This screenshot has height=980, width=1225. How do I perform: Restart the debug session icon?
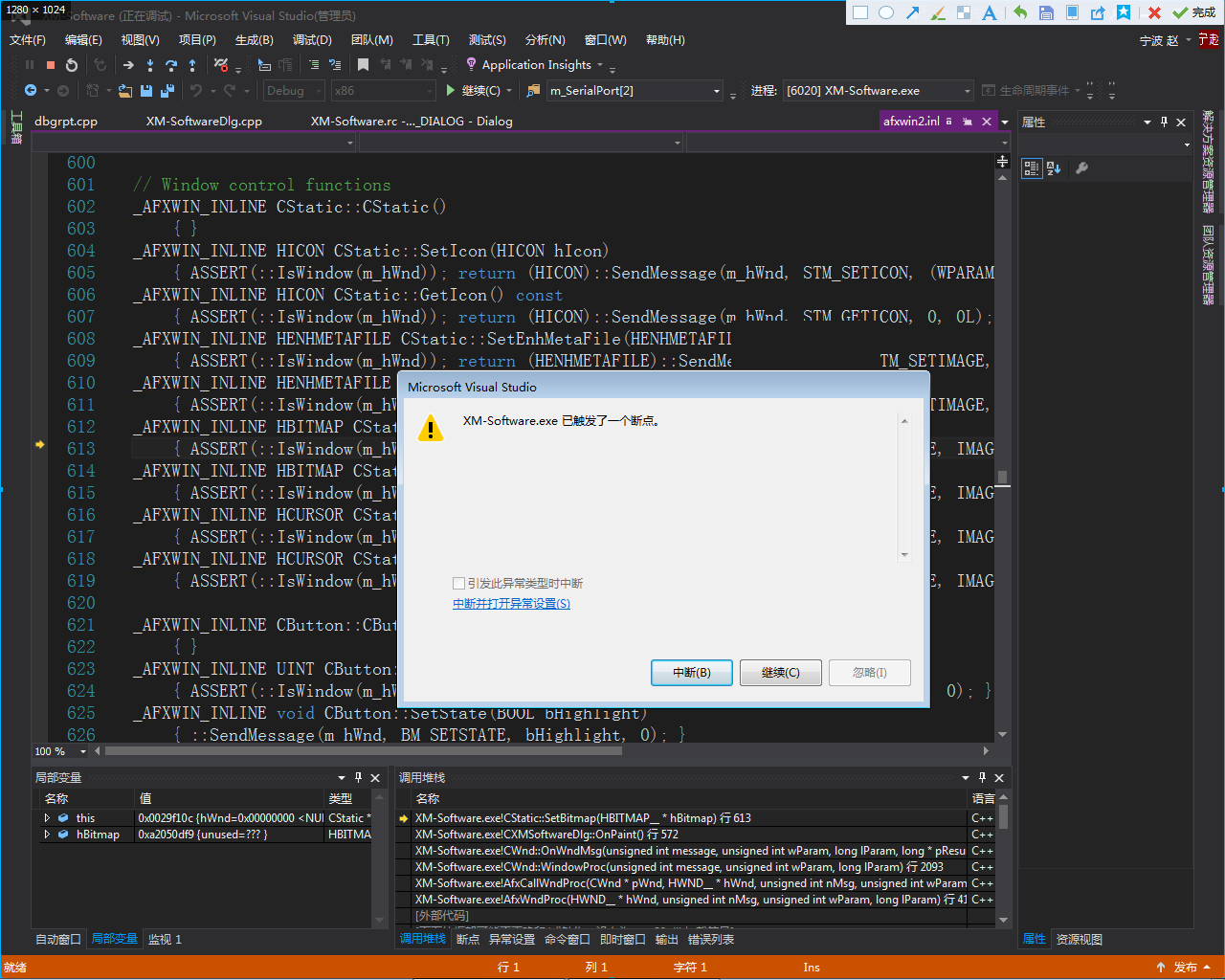coord(72,65)
